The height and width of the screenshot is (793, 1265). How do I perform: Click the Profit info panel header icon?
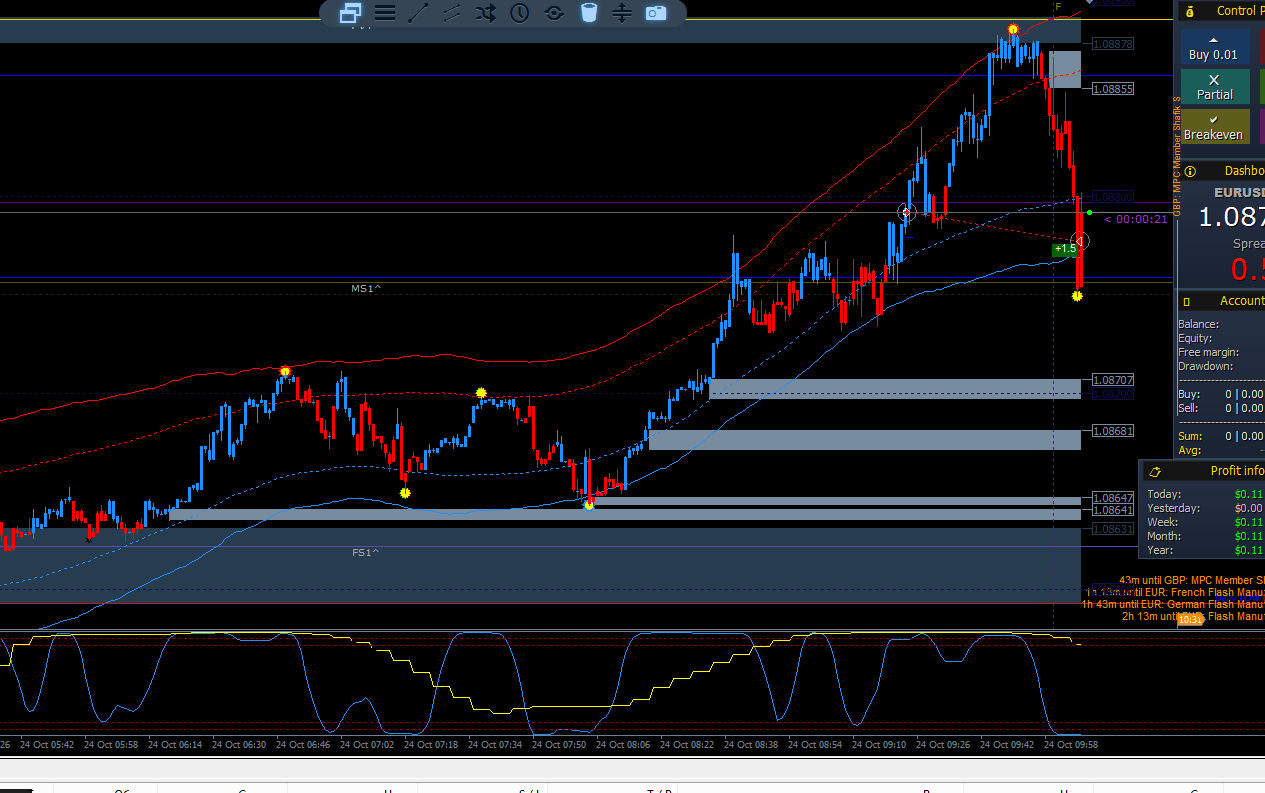[x=1155, y=471]
